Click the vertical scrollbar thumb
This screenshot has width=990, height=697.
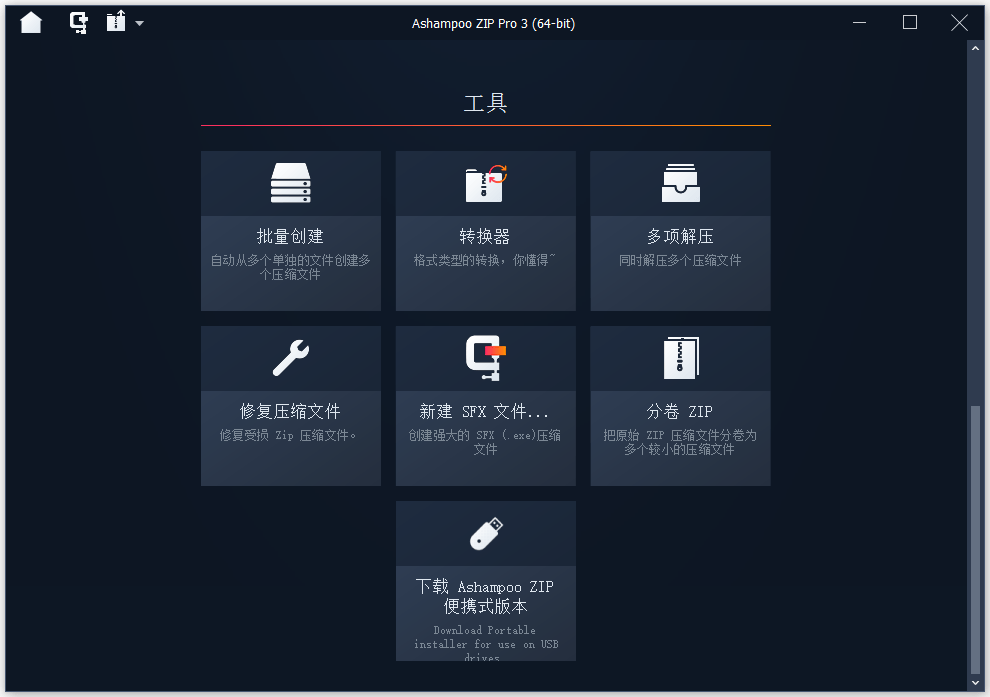(x=975, y=540)
